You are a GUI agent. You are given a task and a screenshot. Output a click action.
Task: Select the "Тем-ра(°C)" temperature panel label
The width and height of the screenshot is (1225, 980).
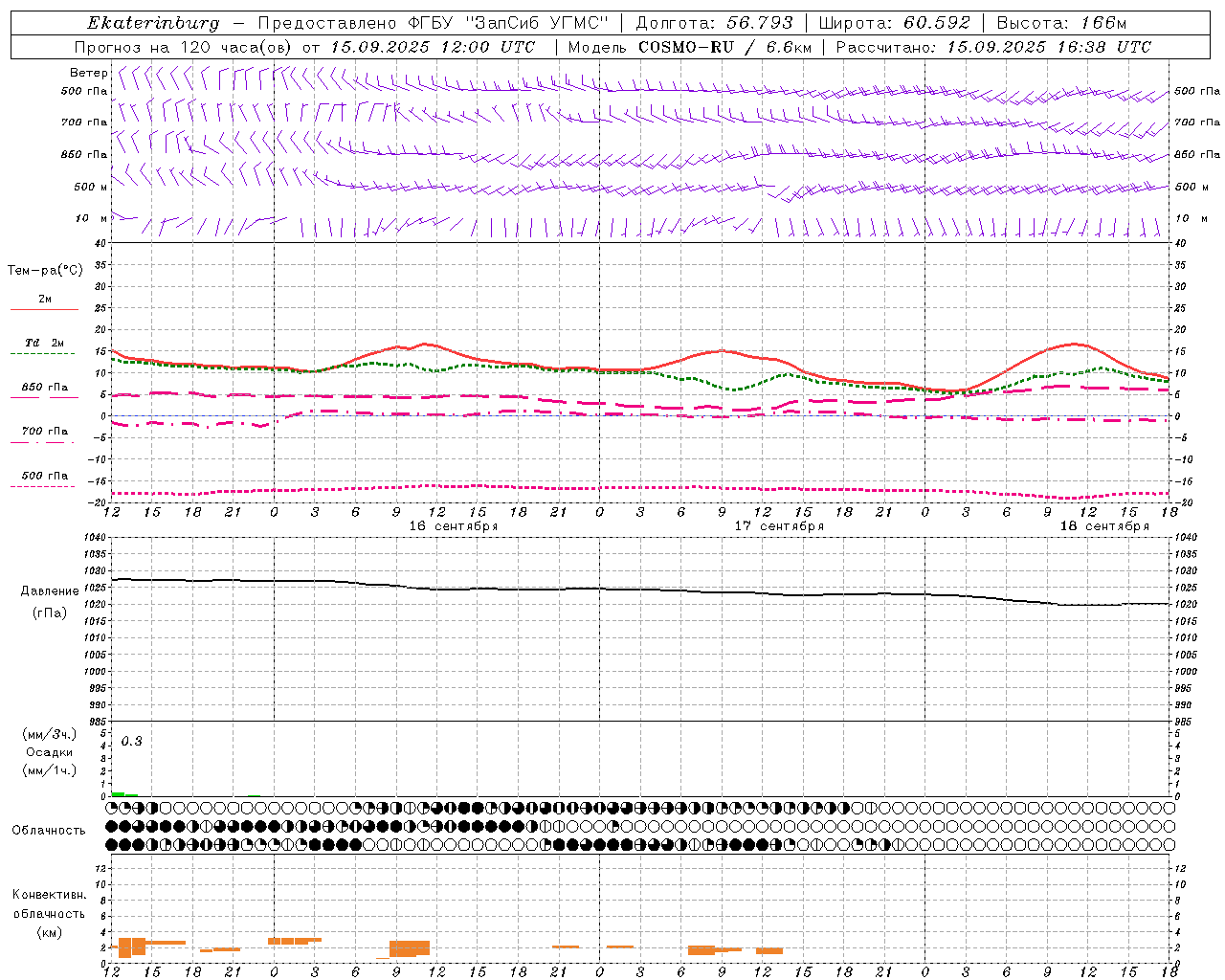coord(45,271)
